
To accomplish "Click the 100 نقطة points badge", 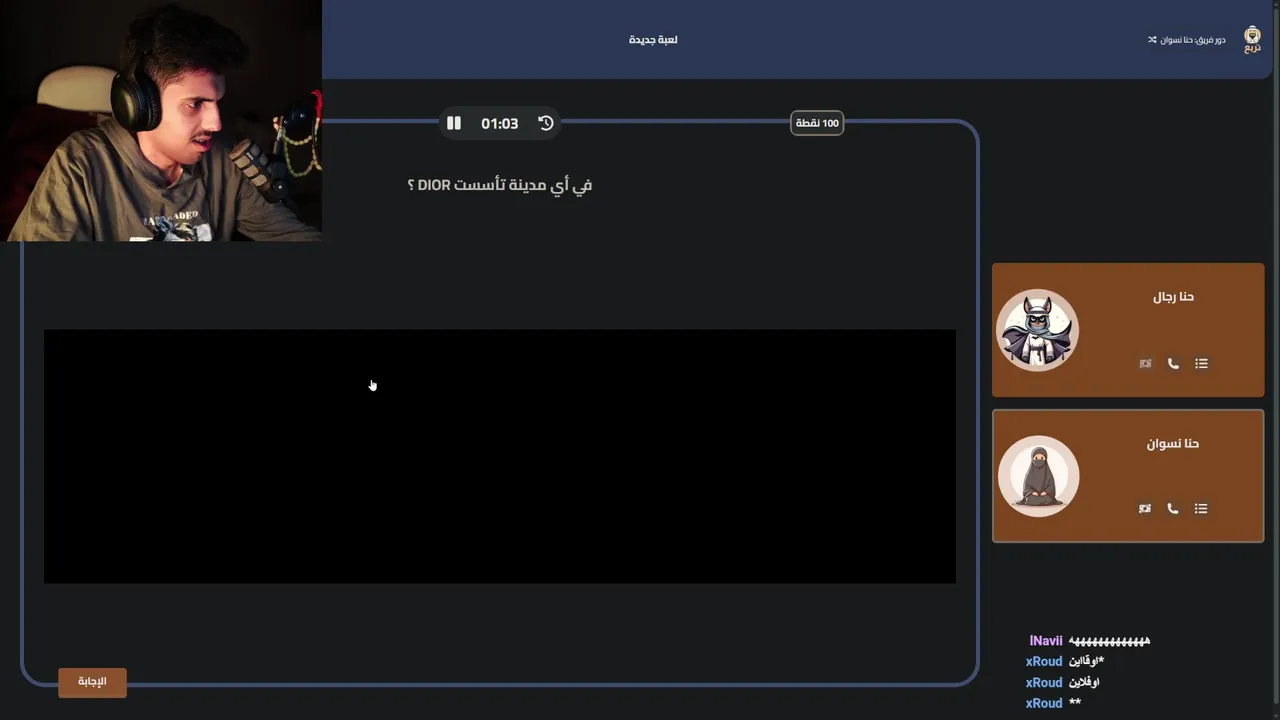I will pyautogui.click(x=817, y=123).
